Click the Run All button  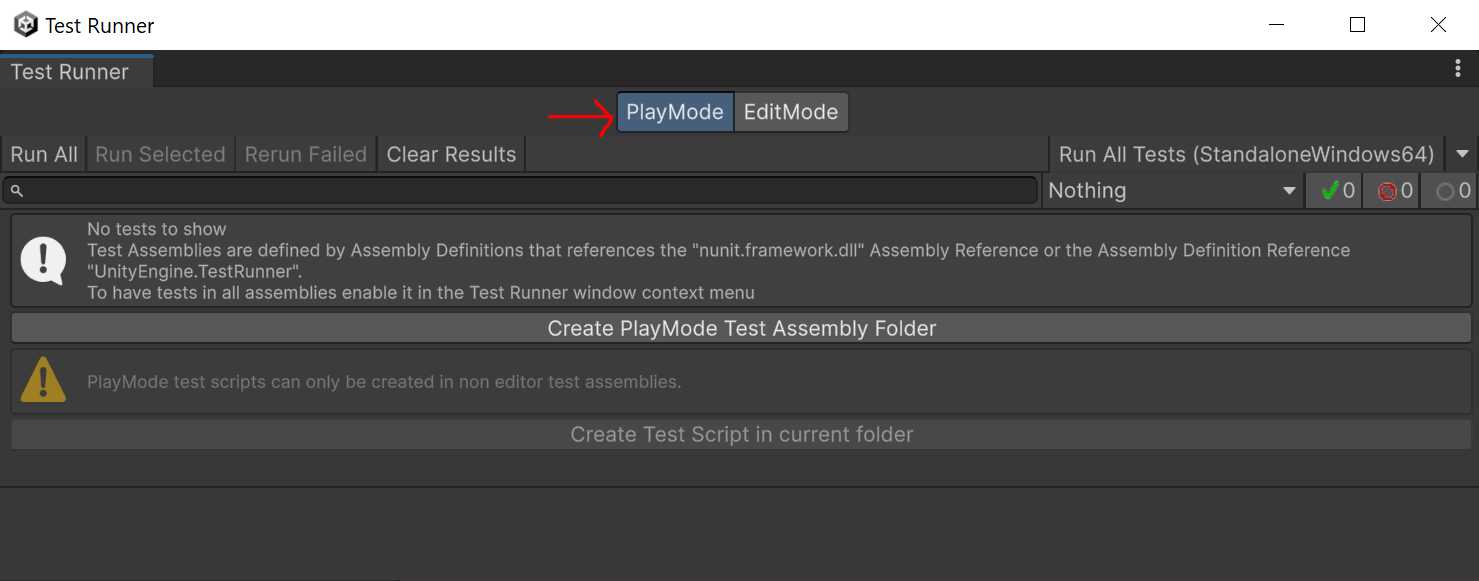(x=43, y=154)
